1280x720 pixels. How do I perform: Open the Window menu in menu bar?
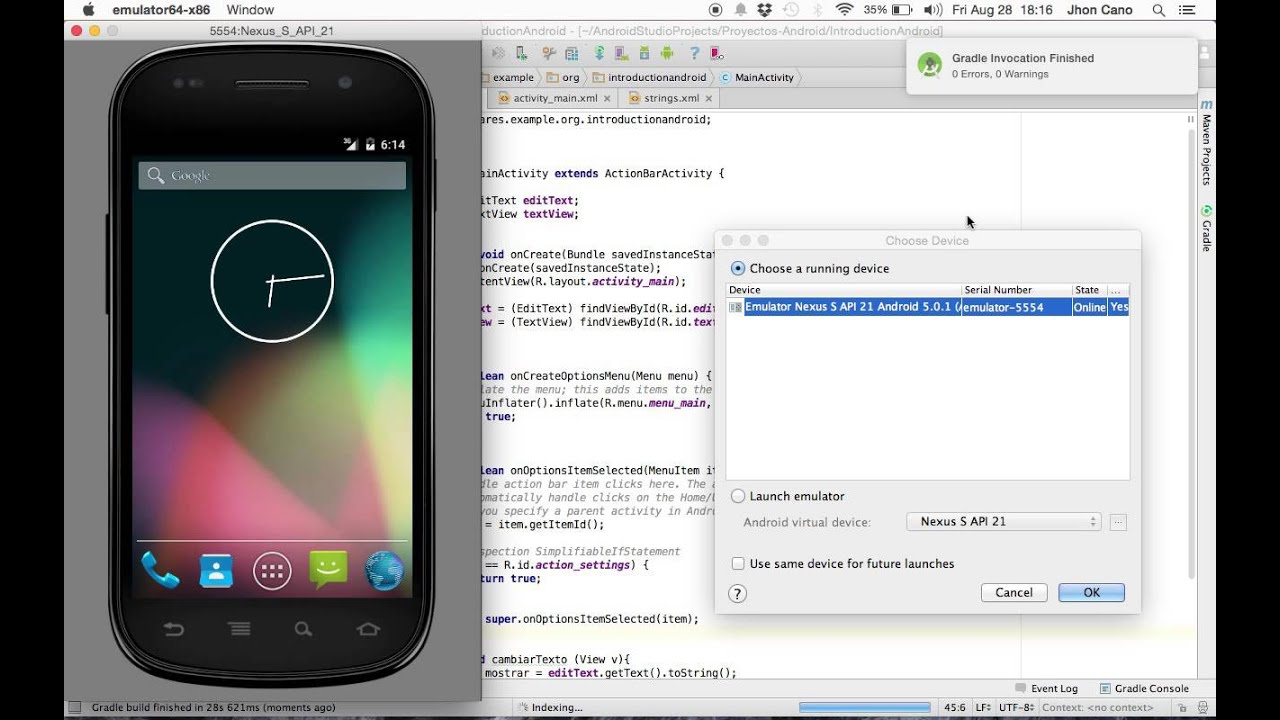(250, 10)
